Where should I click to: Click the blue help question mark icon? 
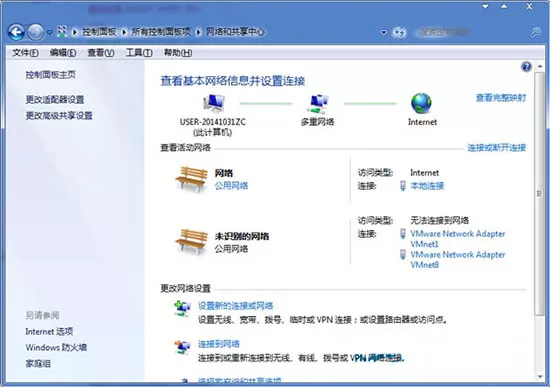tap(526, 66)
